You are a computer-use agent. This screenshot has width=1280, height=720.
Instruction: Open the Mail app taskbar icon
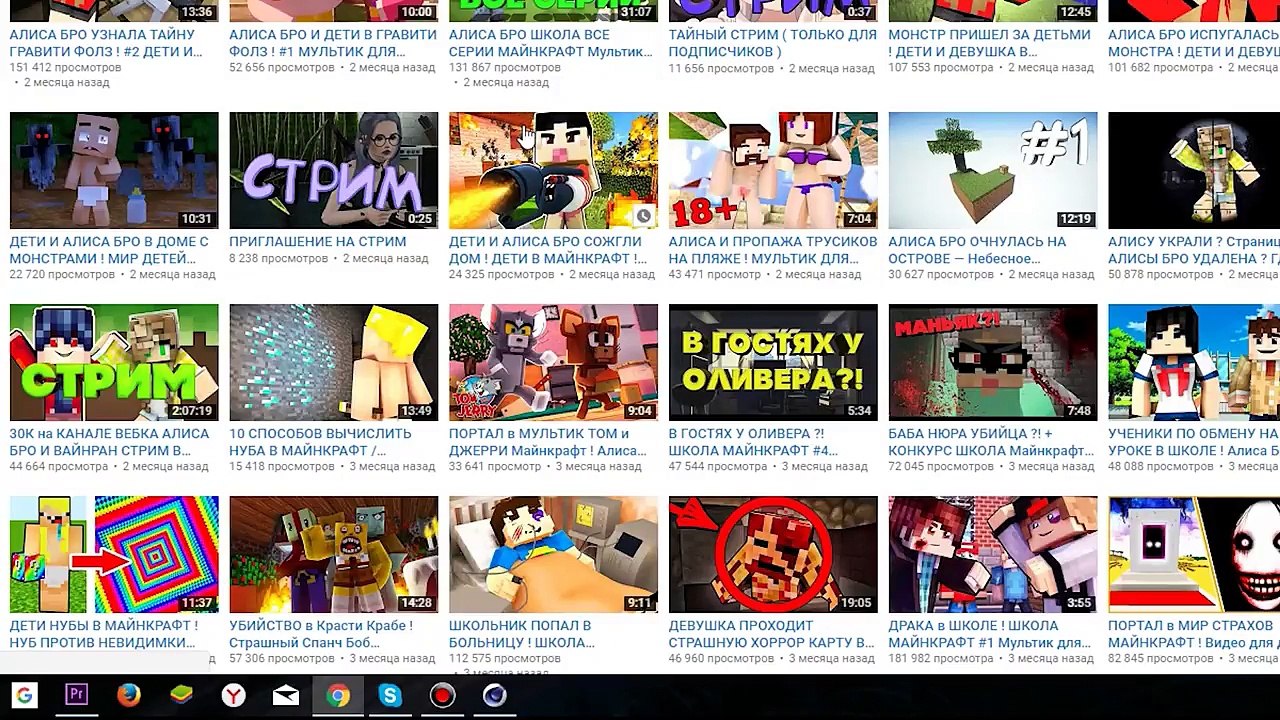pyautogui.click(x=286, y=696)
